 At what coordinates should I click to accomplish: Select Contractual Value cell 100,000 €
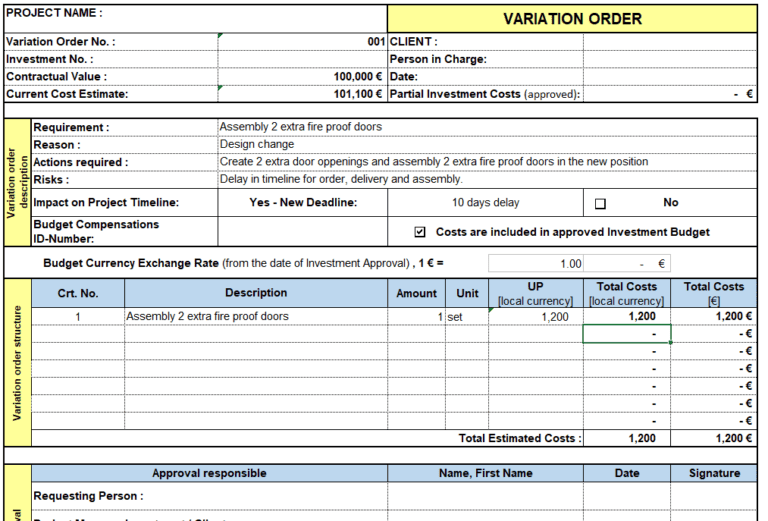(302, 77)
